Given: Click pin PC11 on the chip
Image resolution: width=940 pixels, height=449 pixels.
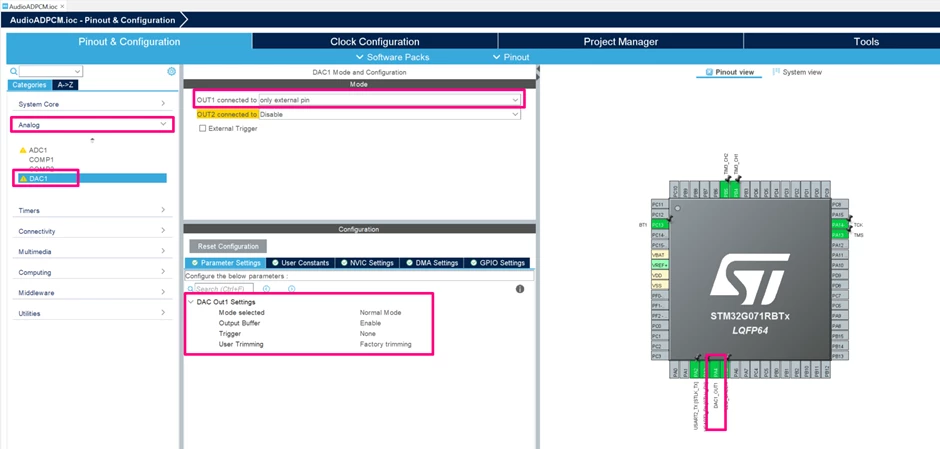Looking at the screenshot, I should point(659,204).
